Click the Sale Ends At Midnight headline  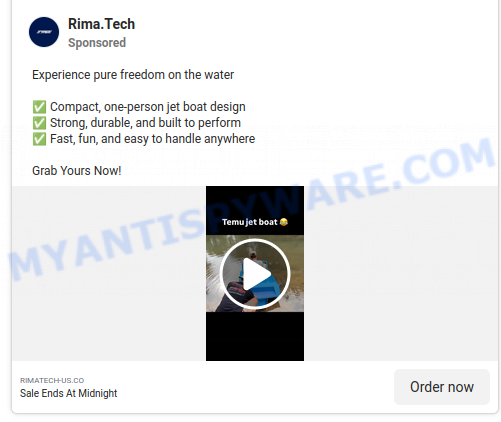point(69,393)
